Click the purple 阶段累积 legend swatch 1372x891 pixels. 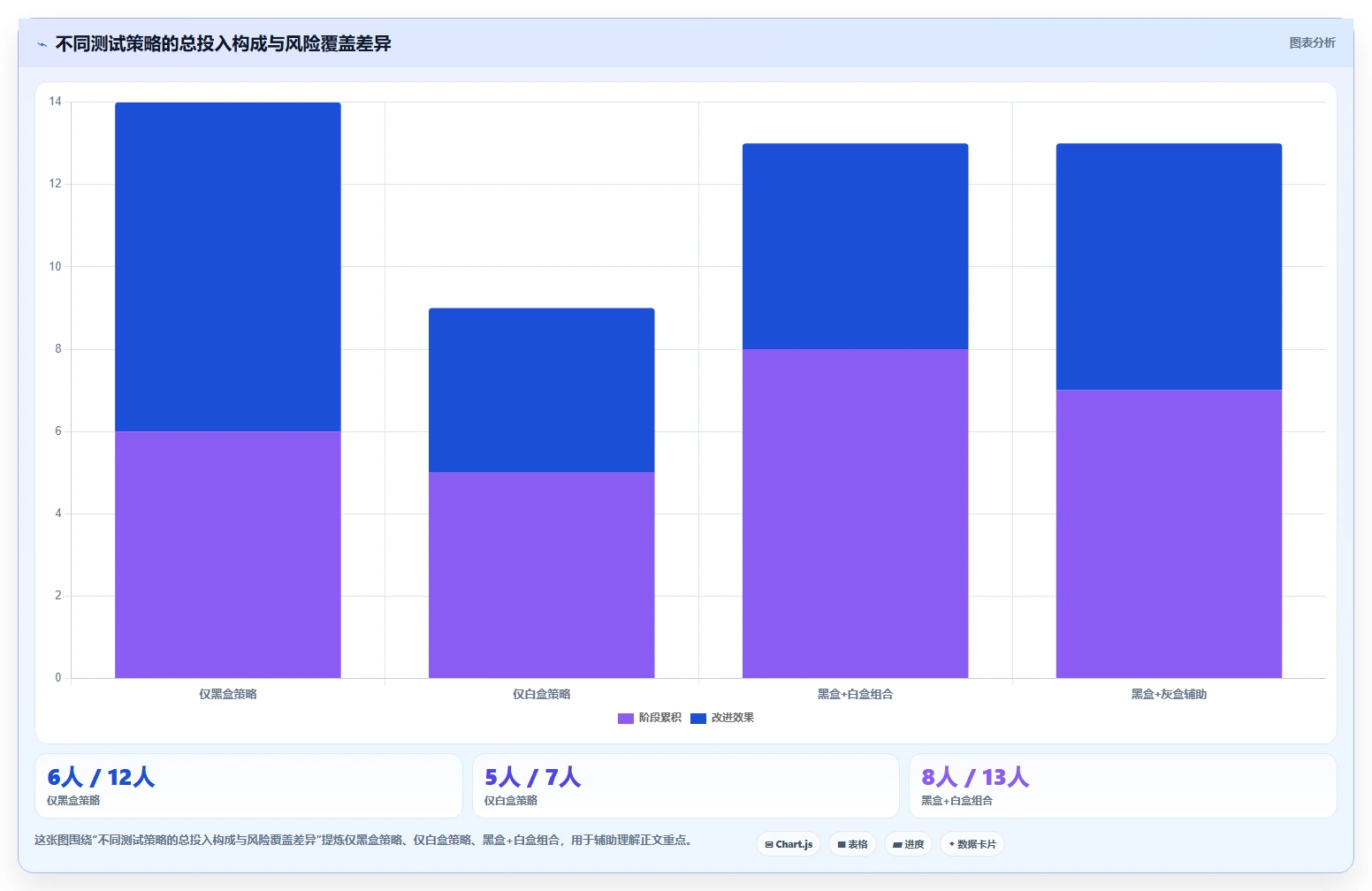(626, 718)
